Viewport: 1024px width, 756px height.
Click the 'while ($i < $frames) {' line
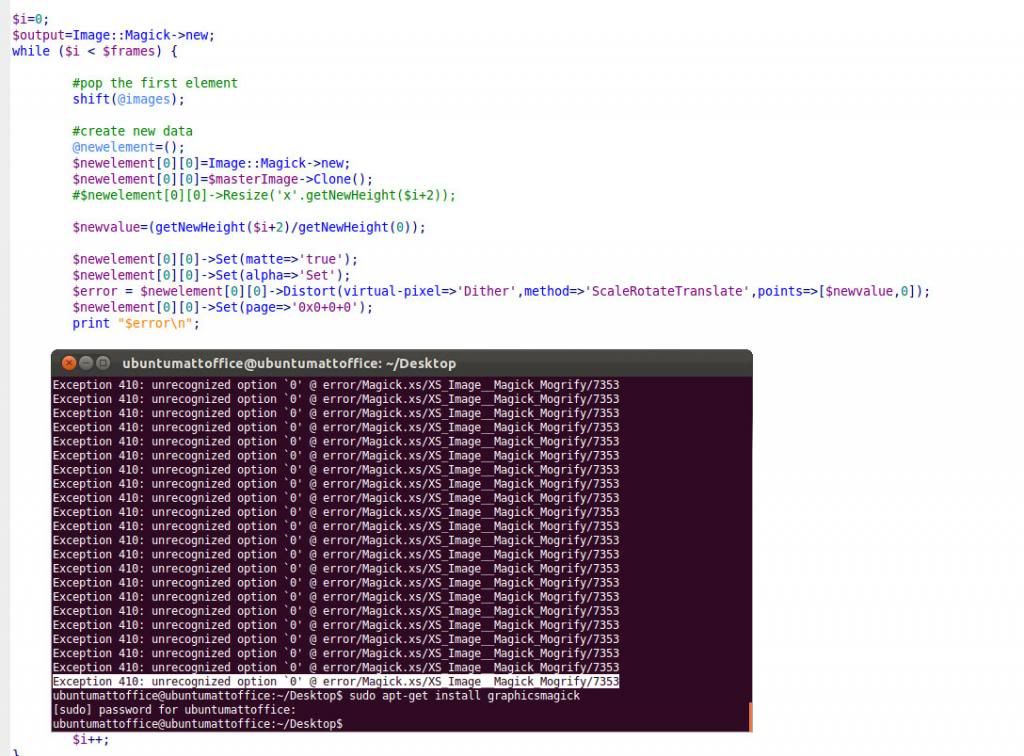point(95,51)
